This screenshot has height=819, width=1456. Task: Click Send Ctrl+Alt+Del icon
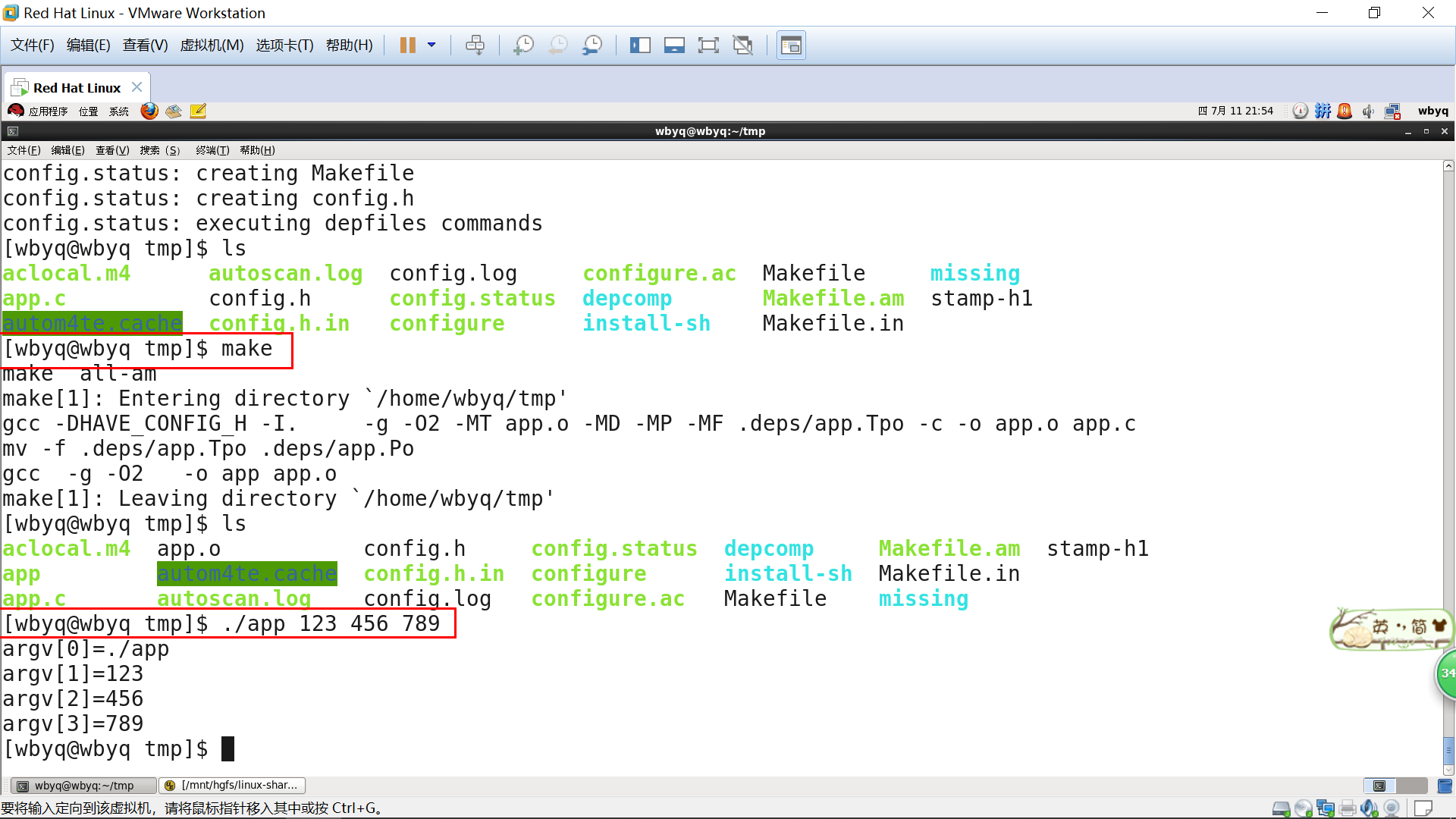click(475, 45)
